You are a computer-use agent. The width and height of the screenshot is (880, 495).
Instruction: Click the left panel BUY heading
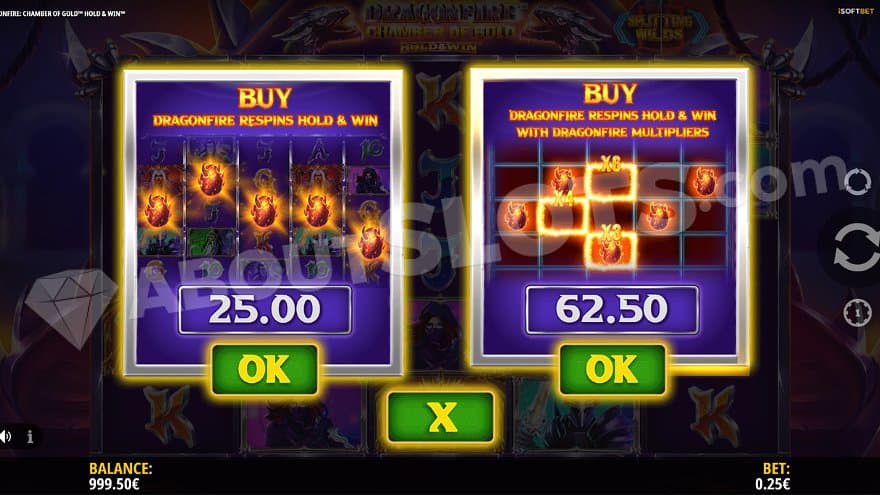(265, 98)
